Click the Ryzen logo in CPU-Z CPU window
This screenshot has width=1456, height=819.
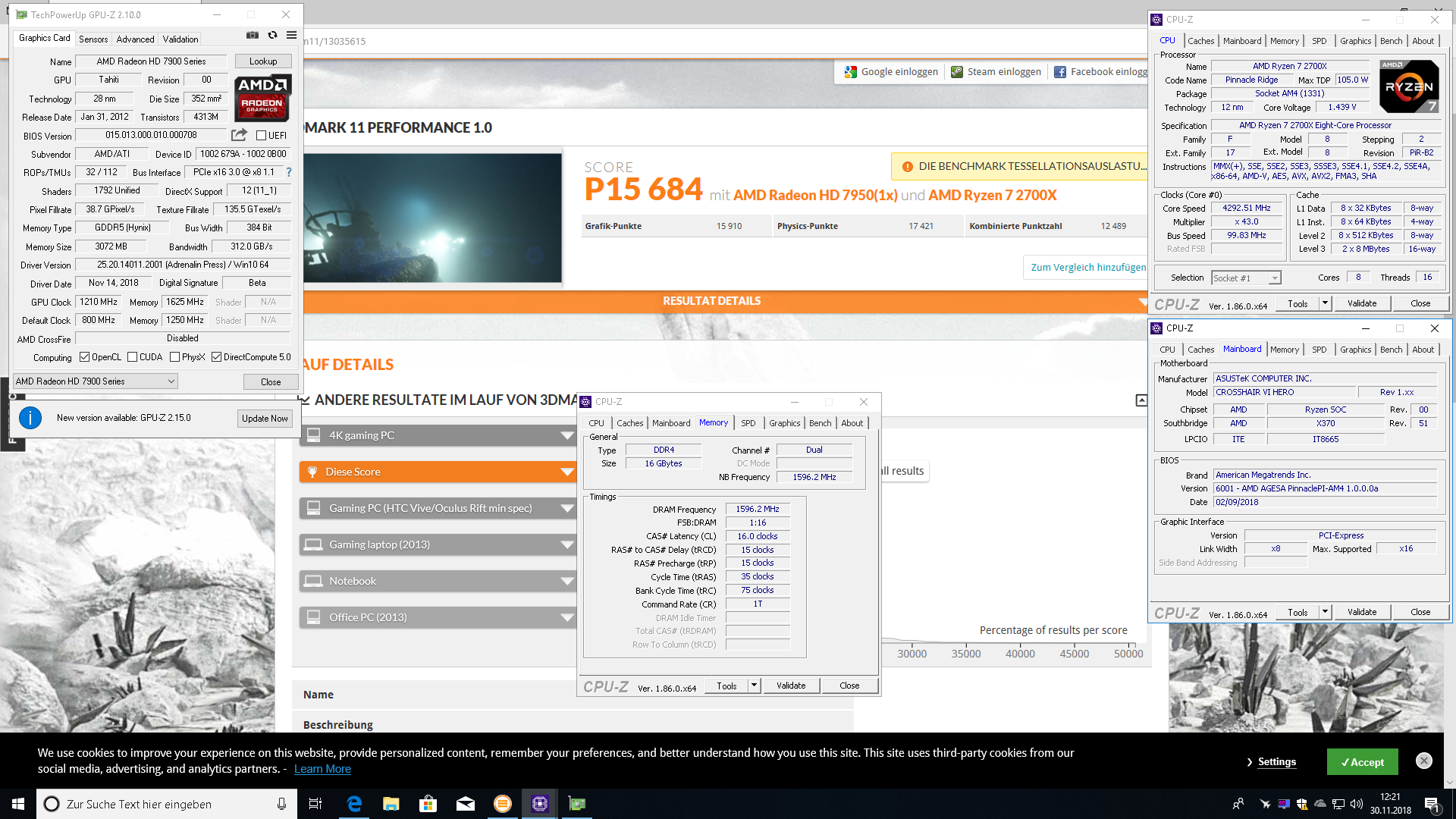1409,86
